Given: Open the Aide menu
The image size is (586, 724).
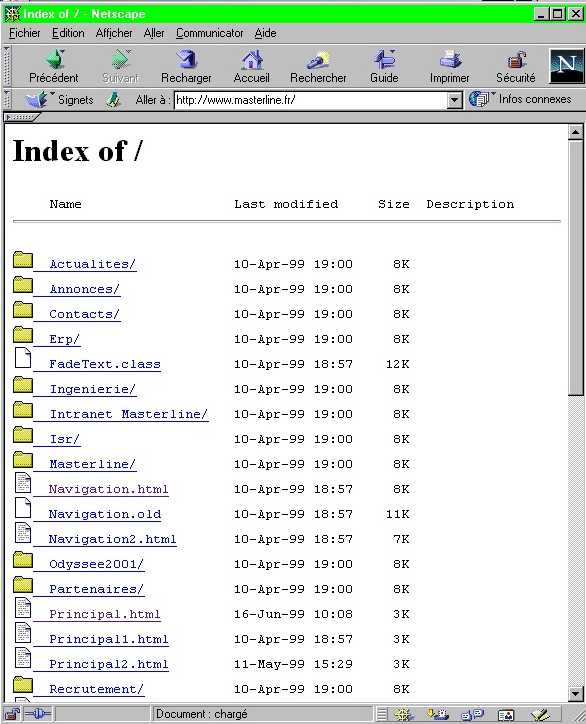Looking at the screenshot, I should click(x=265, y=33).
